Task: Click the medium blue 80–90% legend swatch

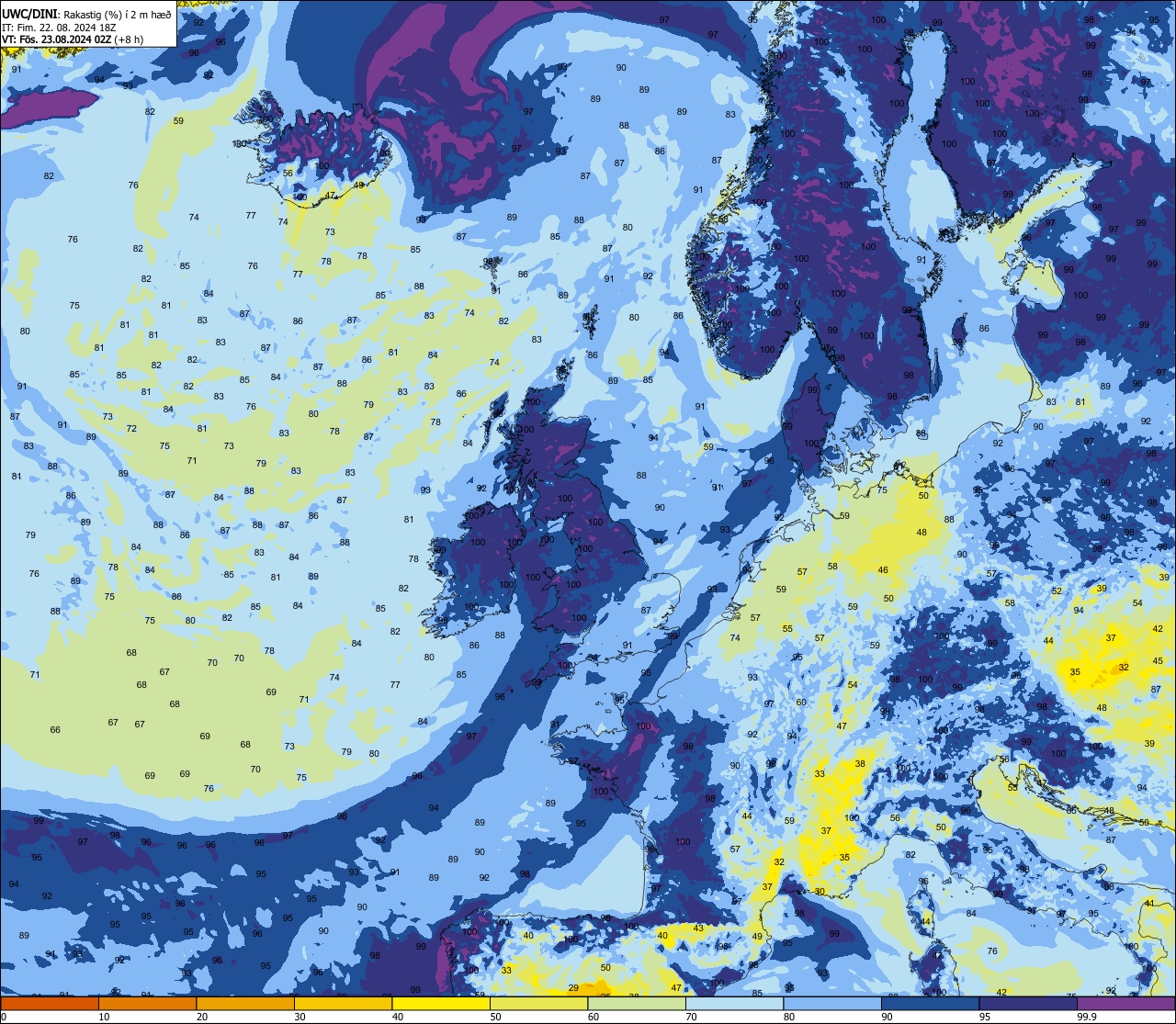Action: (832, 1003)
